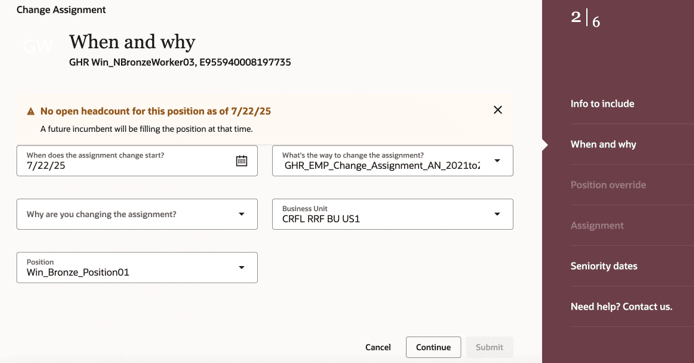Select the When and why step
Viewport: 694px width, 363px height.
(x=603, y=144)
